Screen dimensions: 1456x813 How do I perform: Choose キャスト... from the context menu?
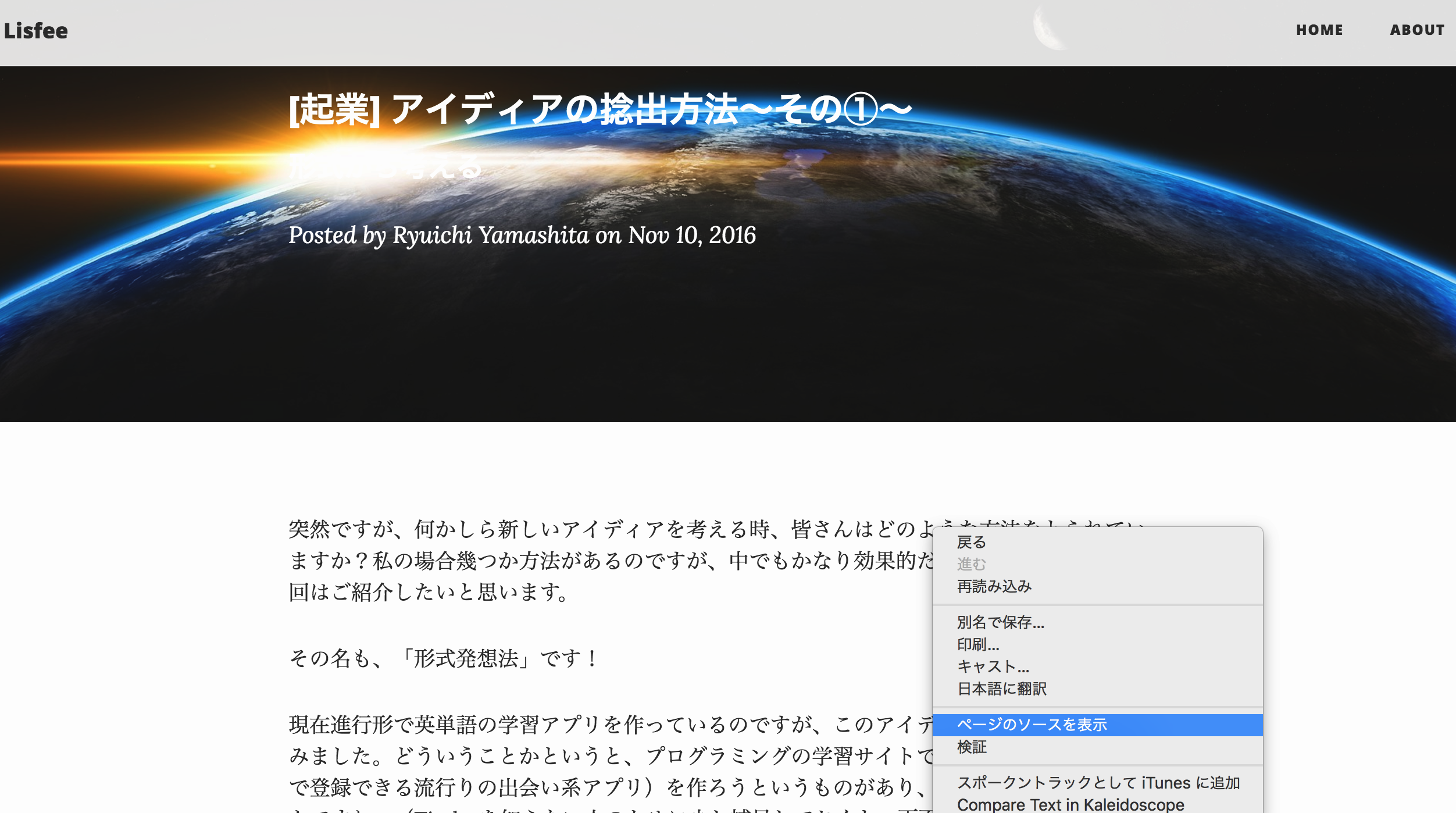[x=1097, y=666]
